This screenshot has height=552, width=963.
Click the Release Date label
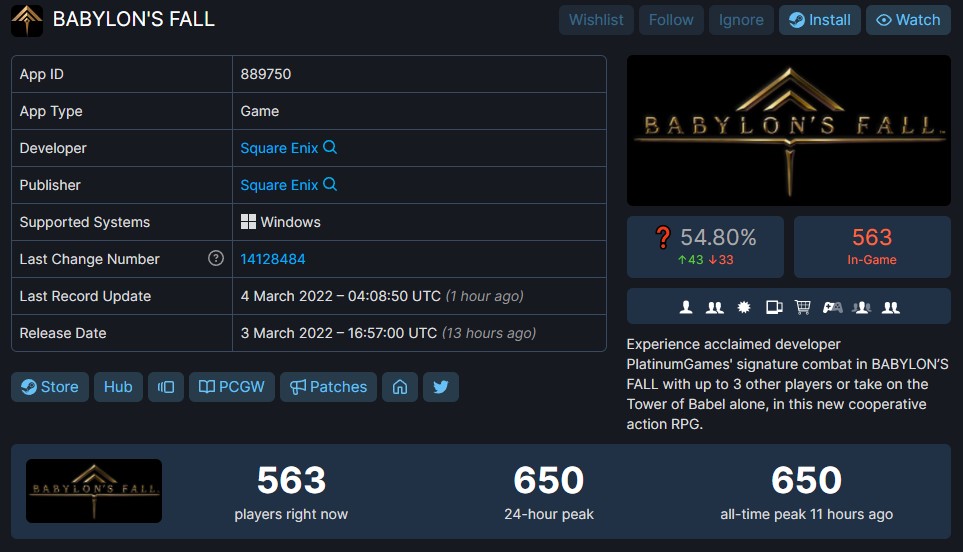[63, 333]
